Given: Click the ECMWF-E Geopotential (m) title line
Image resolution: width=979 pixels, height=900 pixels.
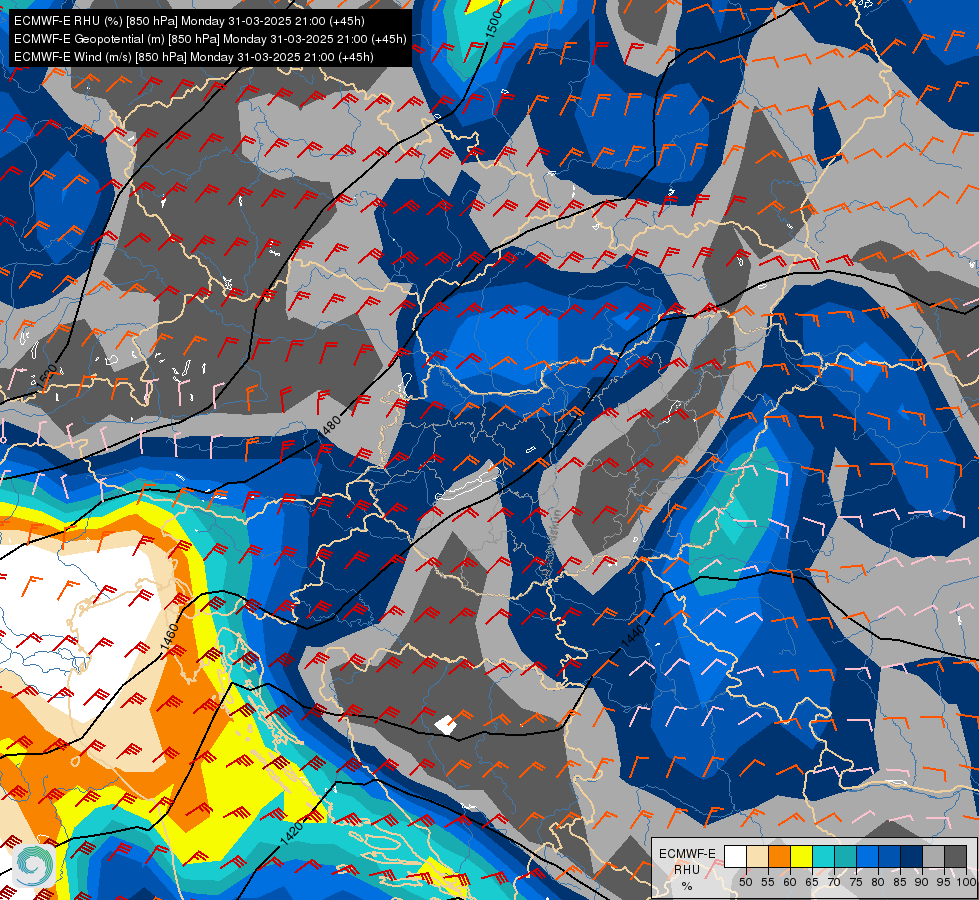Looking at the screenshot, I should tap(210, 39).
